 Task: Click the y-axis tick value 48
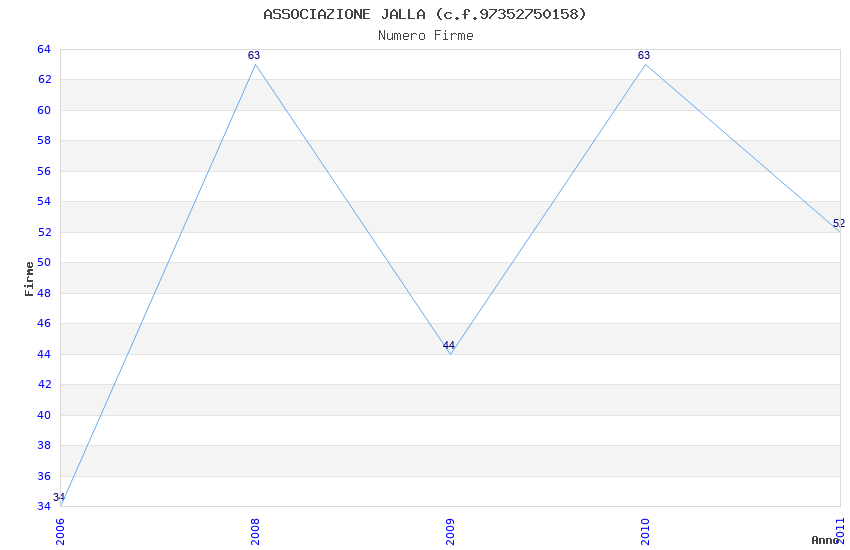(44, 293)
